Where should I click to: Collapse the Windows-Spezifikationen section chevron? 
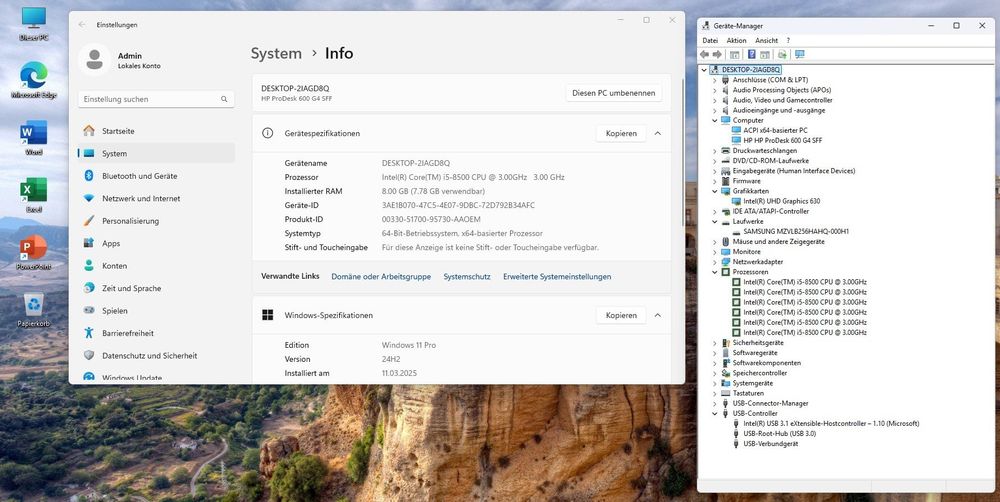pyautogui.click(x=657, y=315)
